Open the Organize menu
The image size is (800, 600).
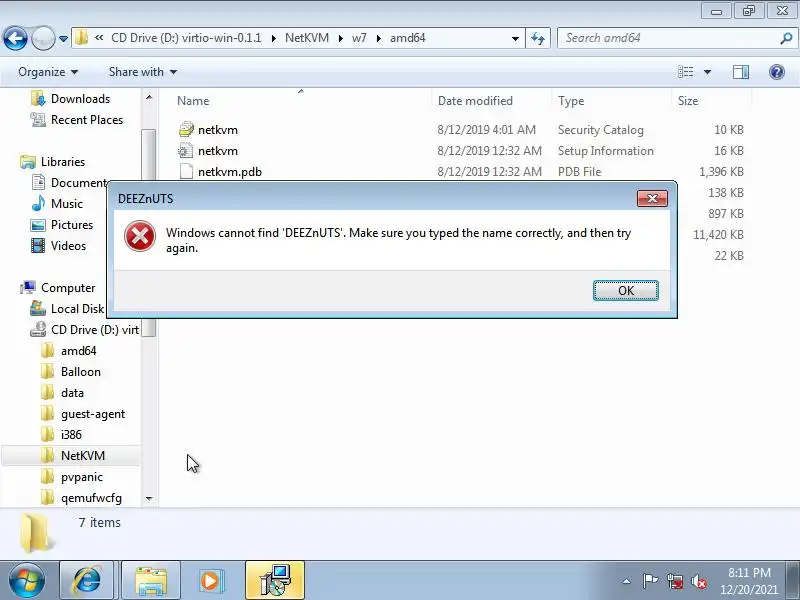[x=48, y=72]
